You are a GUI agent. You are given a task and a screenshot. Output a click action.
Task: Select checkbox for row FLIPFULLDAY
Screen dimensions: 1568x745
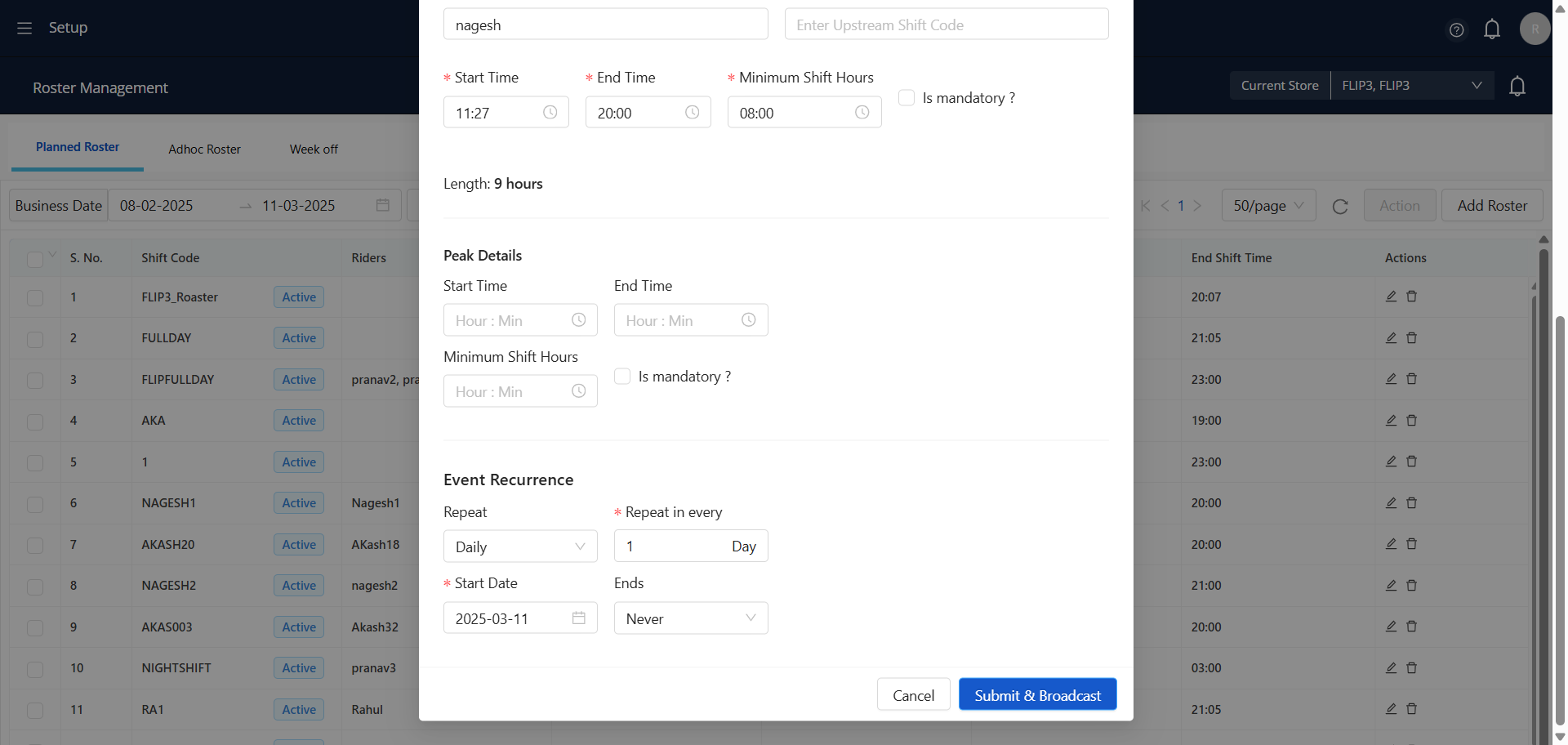(x=35, y=380)
